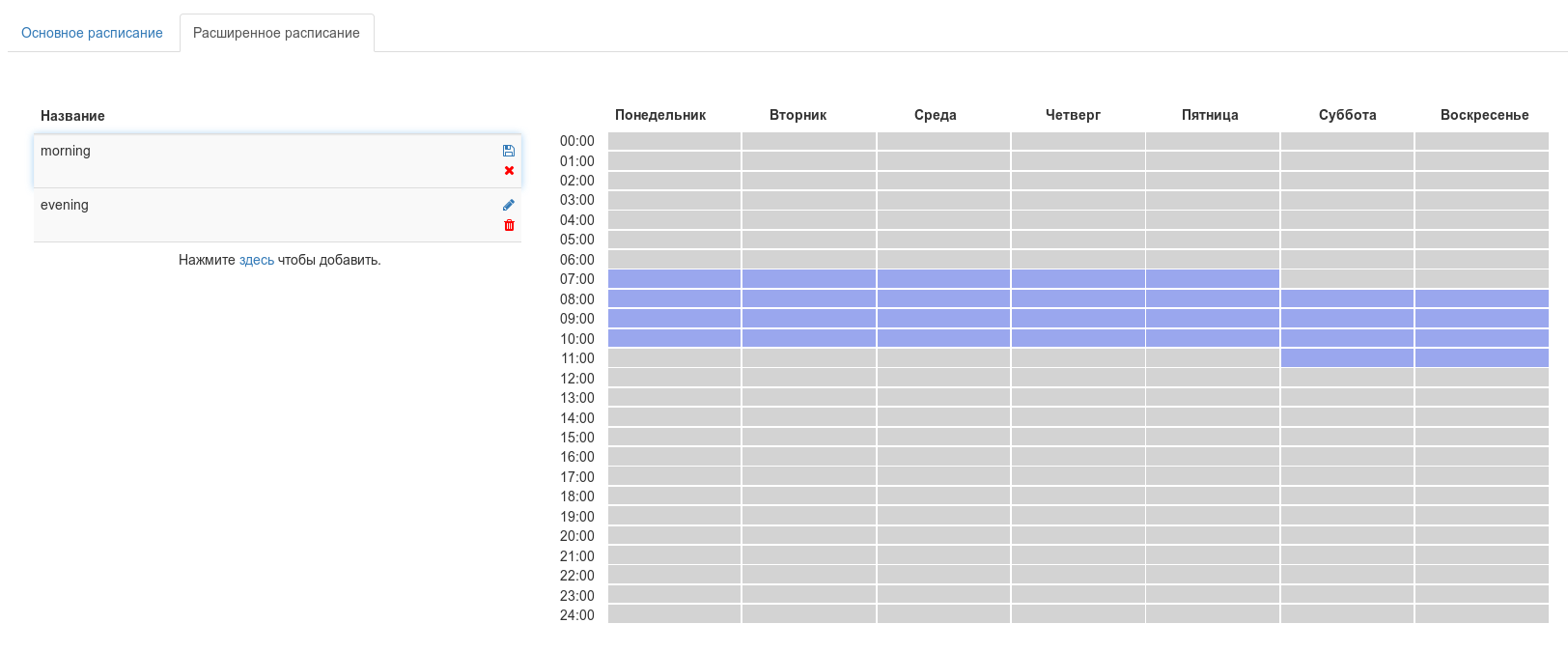This screenshot has width=1568, height=652.
Task: Save the morning schedule name
Action: pos(509,151)
